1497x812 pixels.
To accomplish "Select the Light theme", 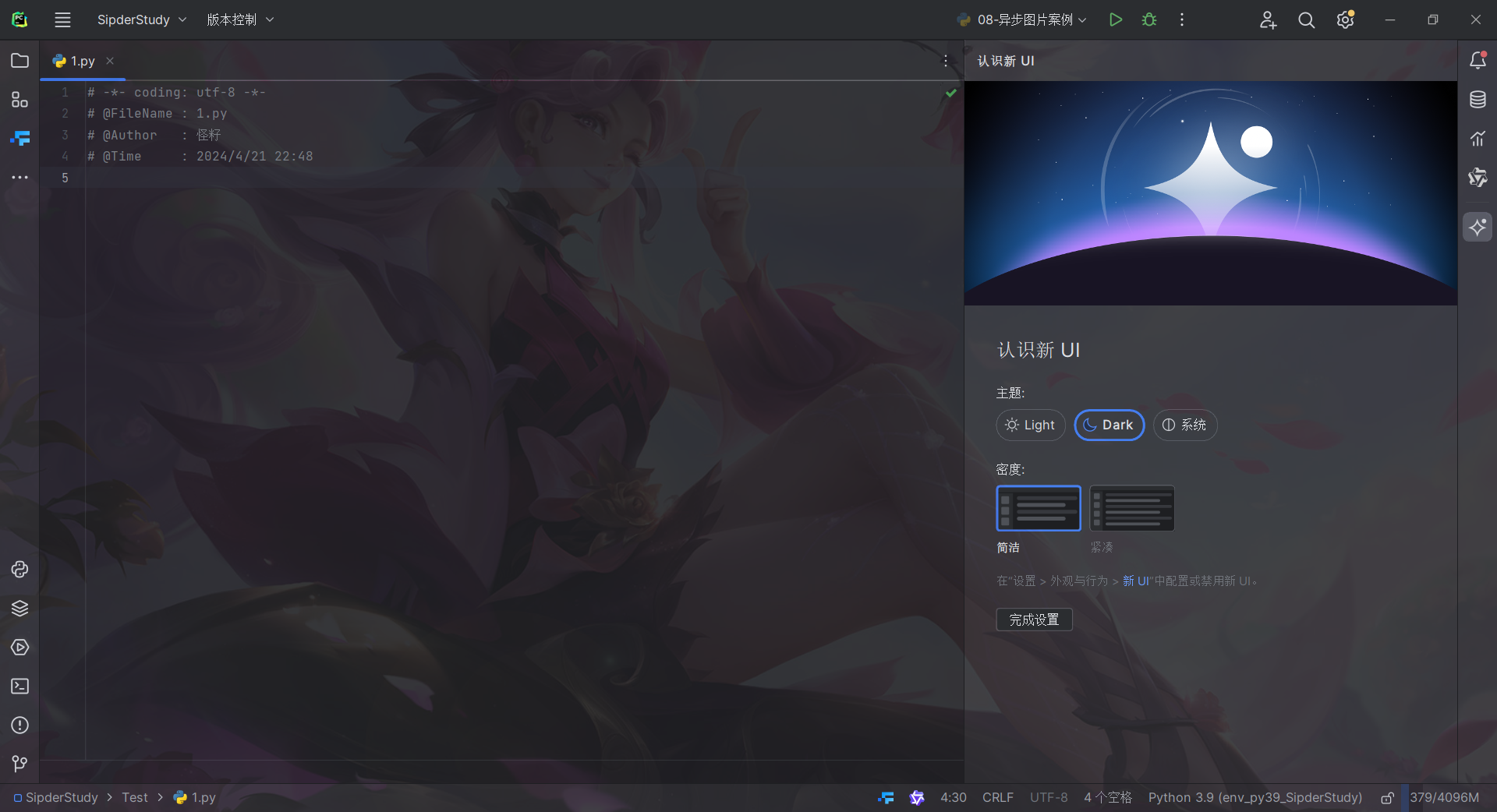I will [x=1030, y=425].
